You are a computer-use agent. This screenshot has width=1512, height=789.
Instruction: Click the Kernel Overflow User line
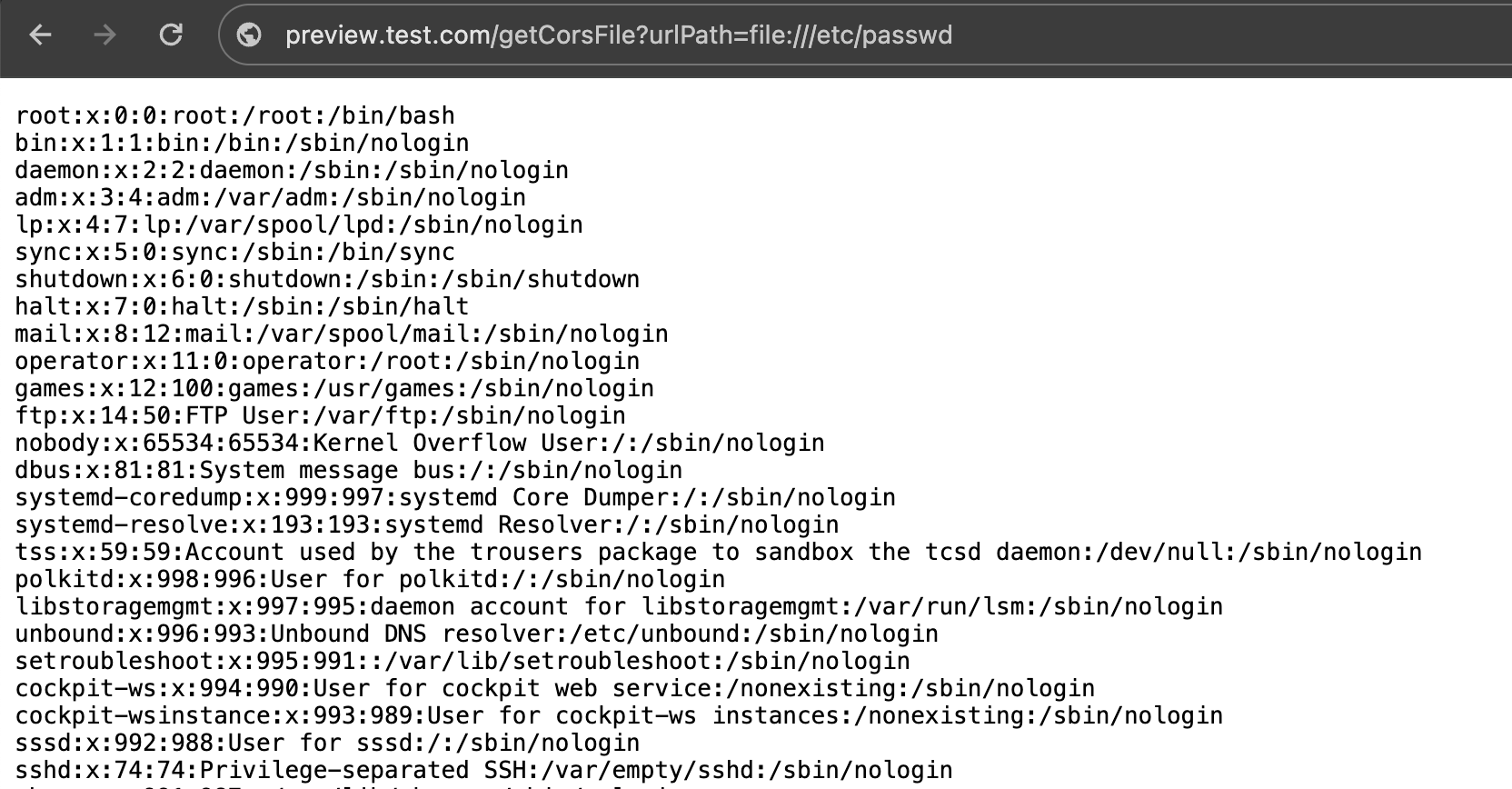(x=419, y=444)
